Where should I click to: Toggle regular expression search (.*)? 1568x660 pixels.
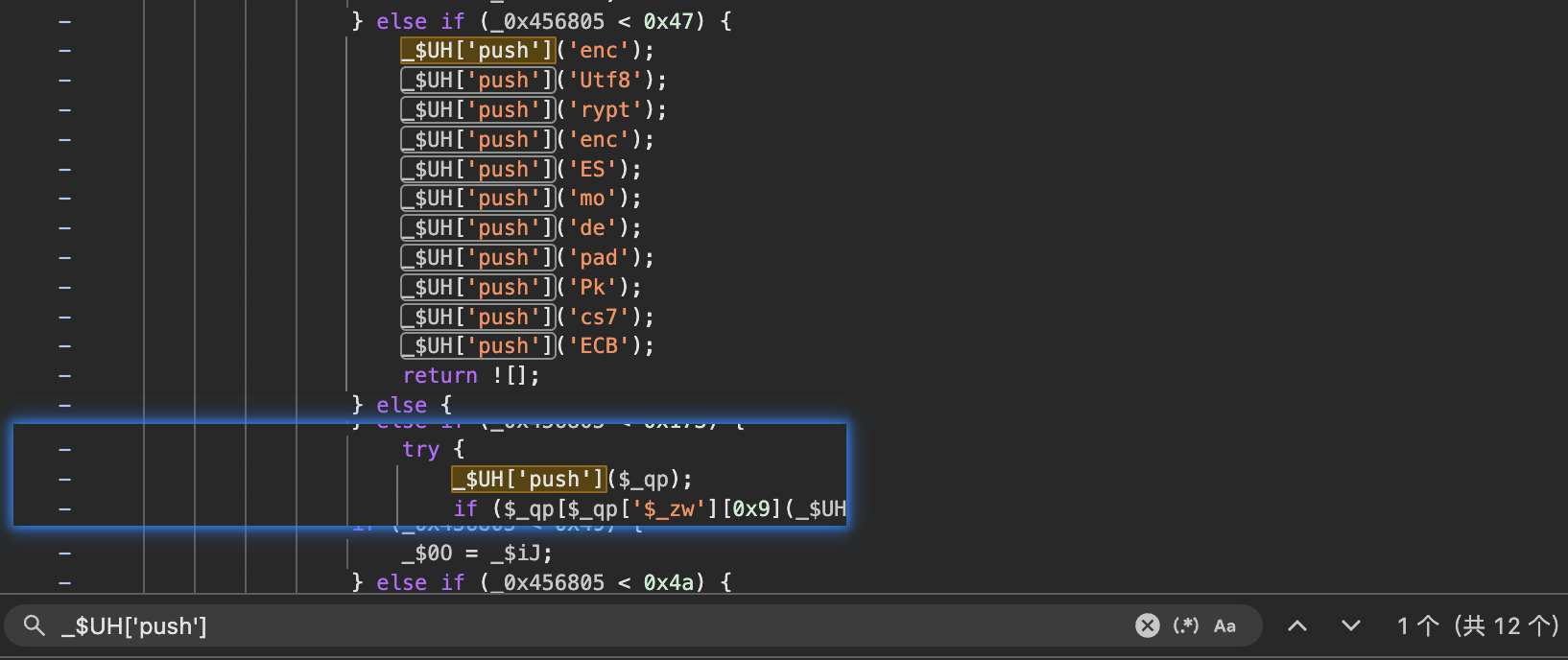1186,626
